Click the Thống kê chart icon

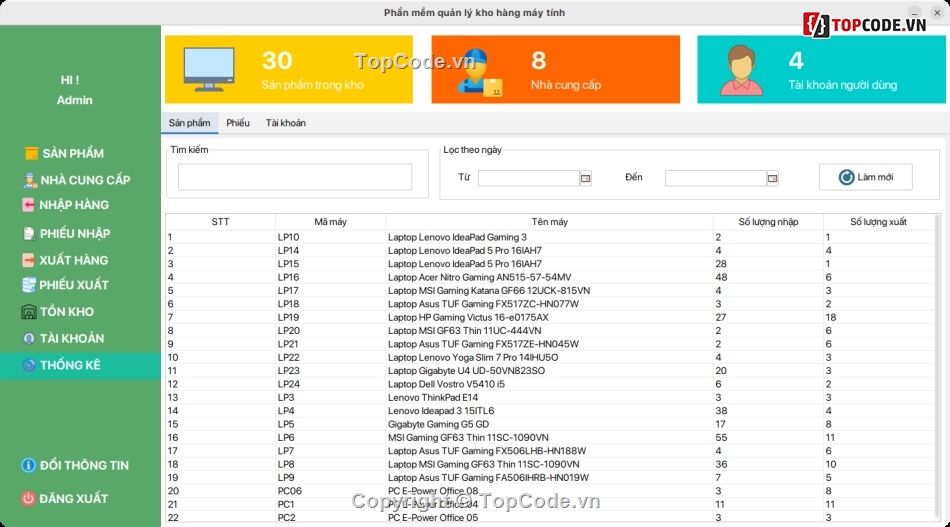pos(28,365)
